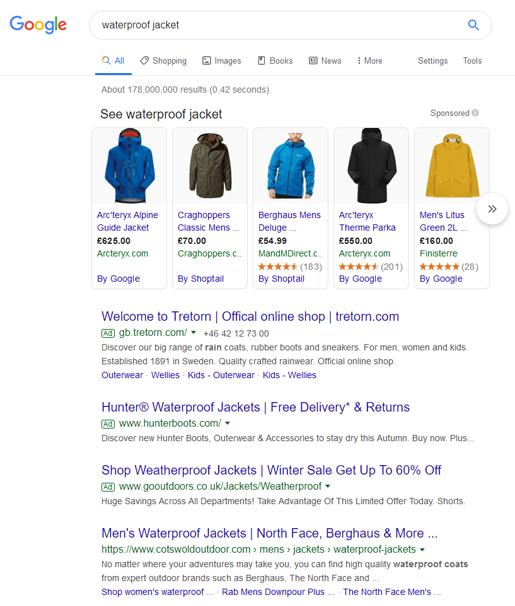Show the next products in the carousel
515x606 pixels.
(x=492, y=209)
